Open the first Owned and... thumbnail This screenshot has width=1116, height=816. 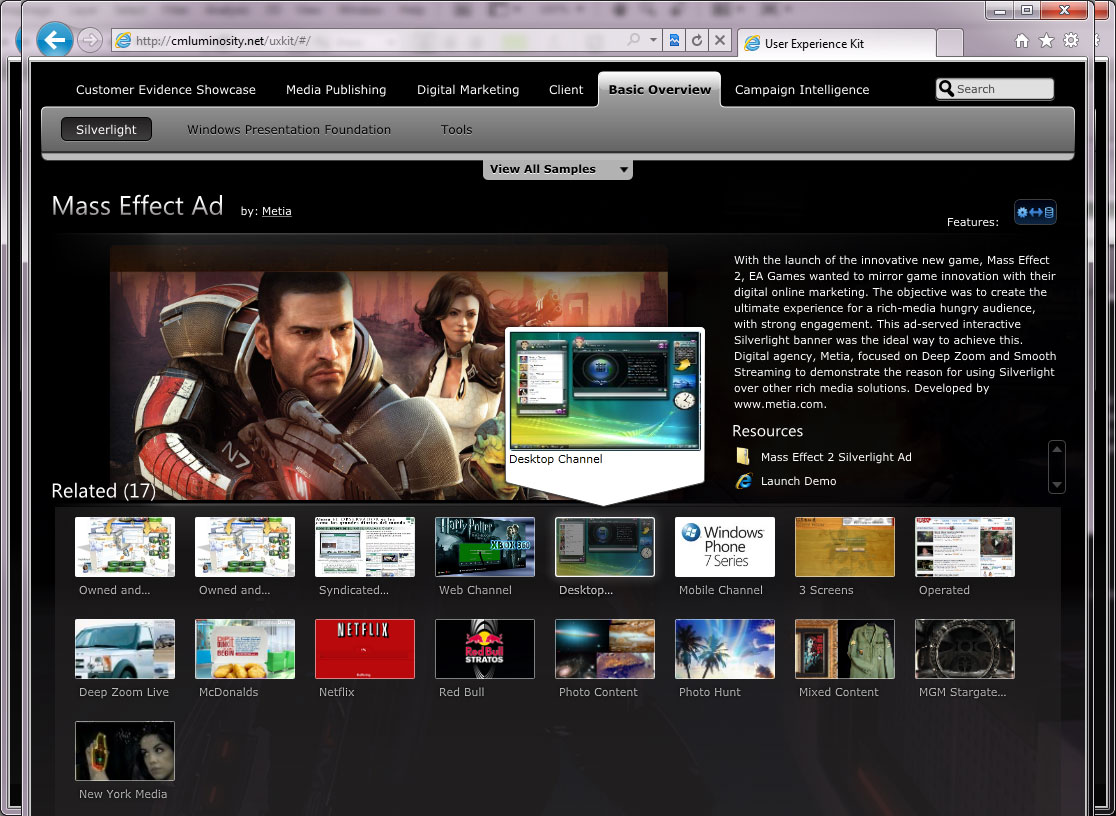point(125,547)
